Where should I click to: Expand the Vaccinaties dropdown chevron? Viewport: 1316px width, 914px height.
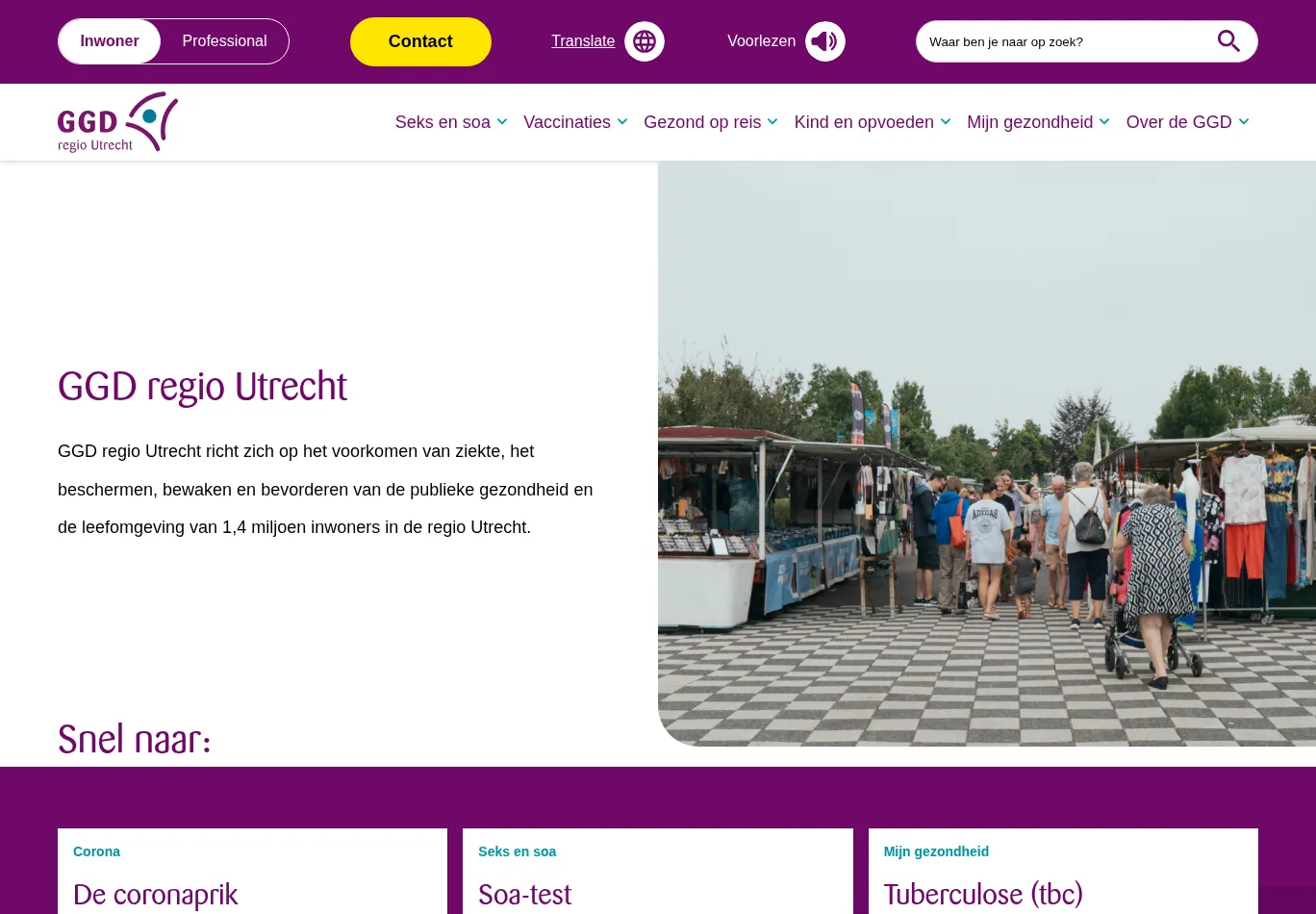coord(622,122)
